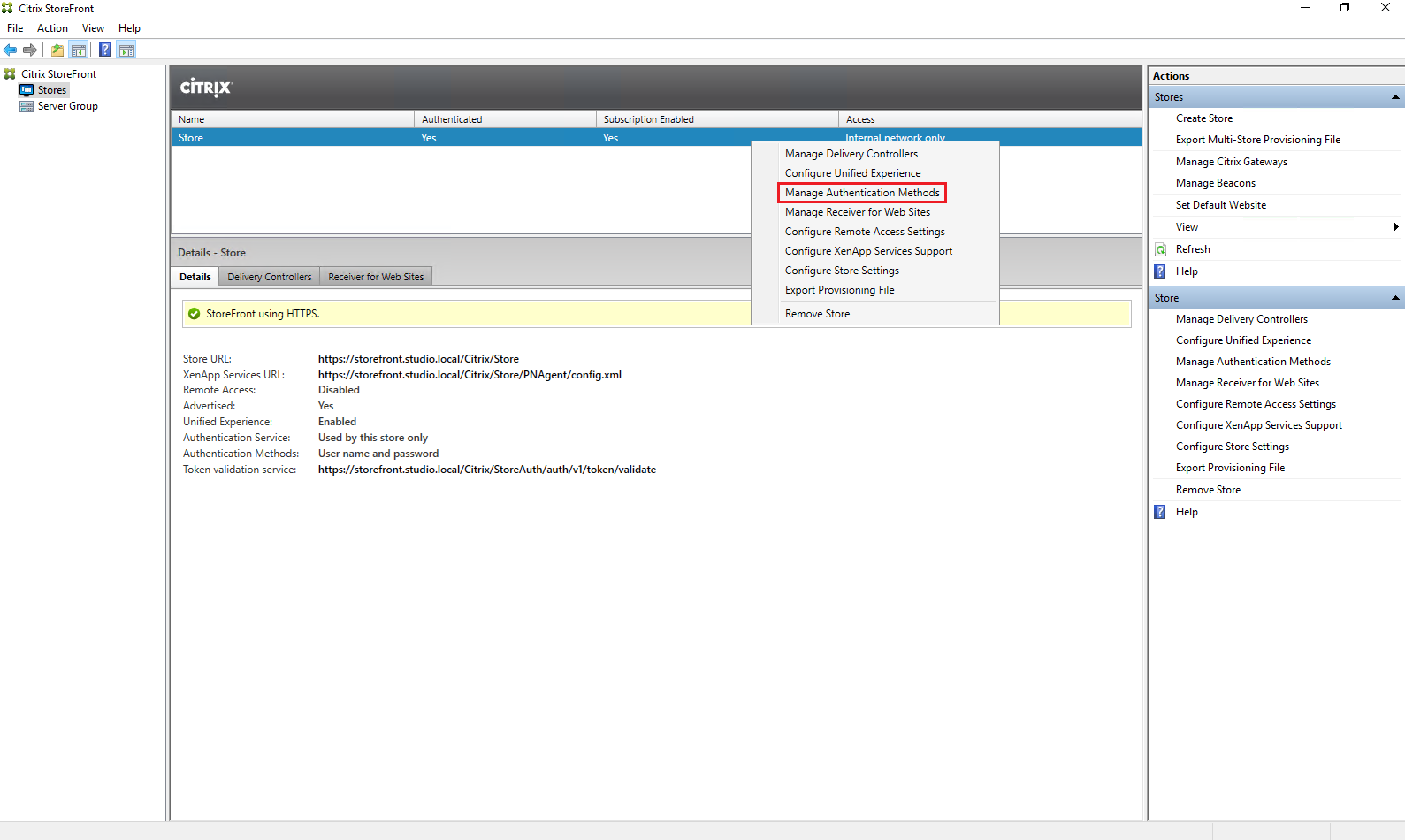Go back with the blue Back arrow
The height and width of the screenshot is (840, 1405).
[10, 50]
